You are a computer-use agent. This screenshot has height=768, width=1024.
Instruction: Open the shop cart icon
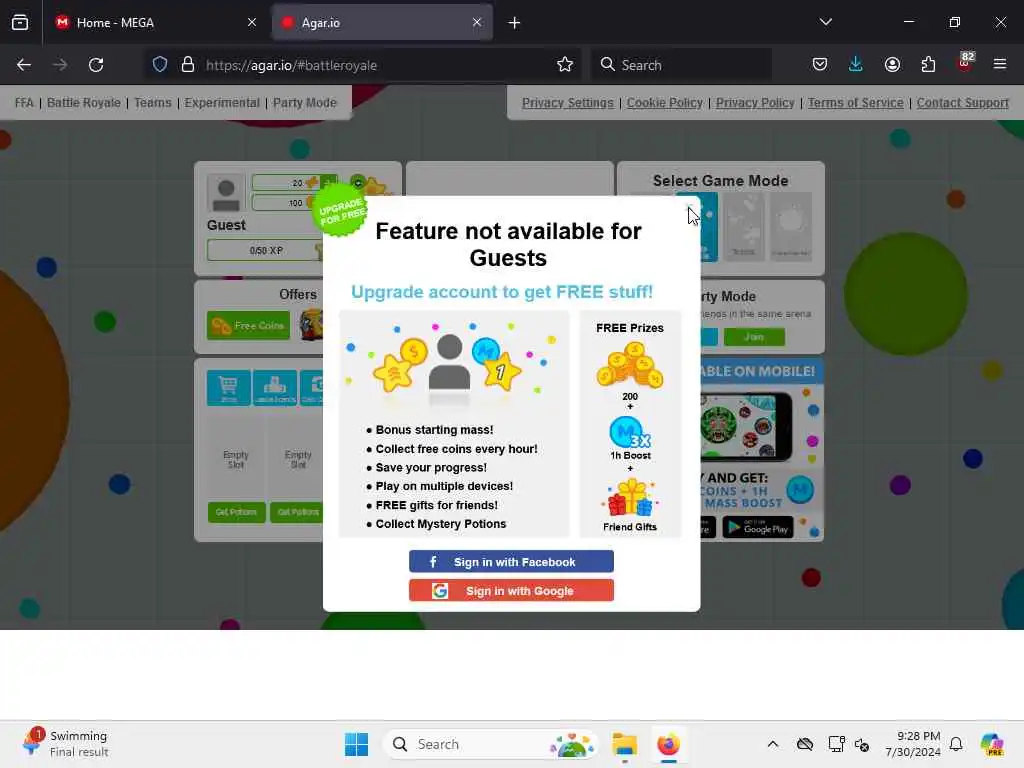229,388
